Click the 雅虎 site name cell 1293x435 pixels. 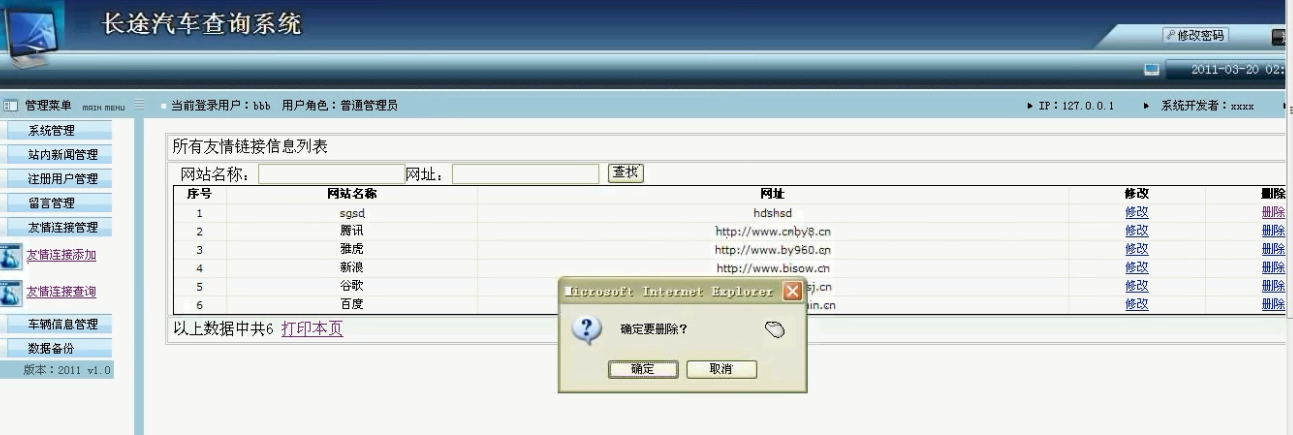pos(352,249)
